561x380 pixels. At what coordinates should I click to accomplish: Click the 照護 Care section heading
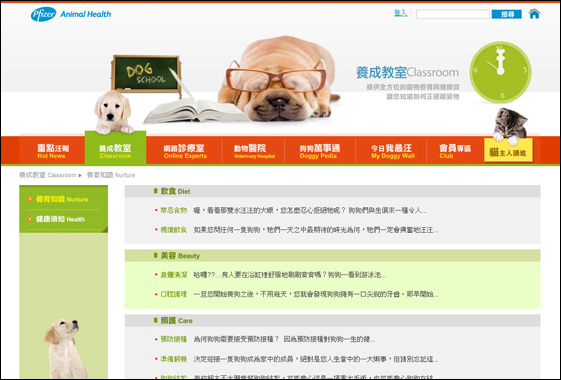point(176,320)
